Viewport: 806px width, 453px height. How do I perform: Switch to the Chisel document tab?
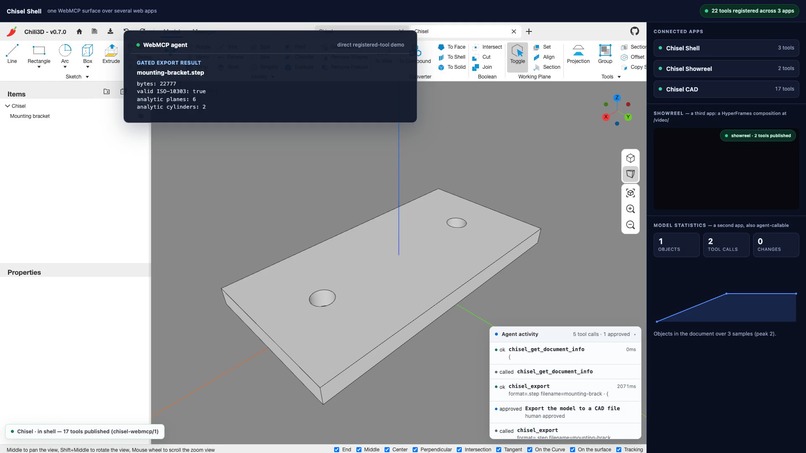462,31
